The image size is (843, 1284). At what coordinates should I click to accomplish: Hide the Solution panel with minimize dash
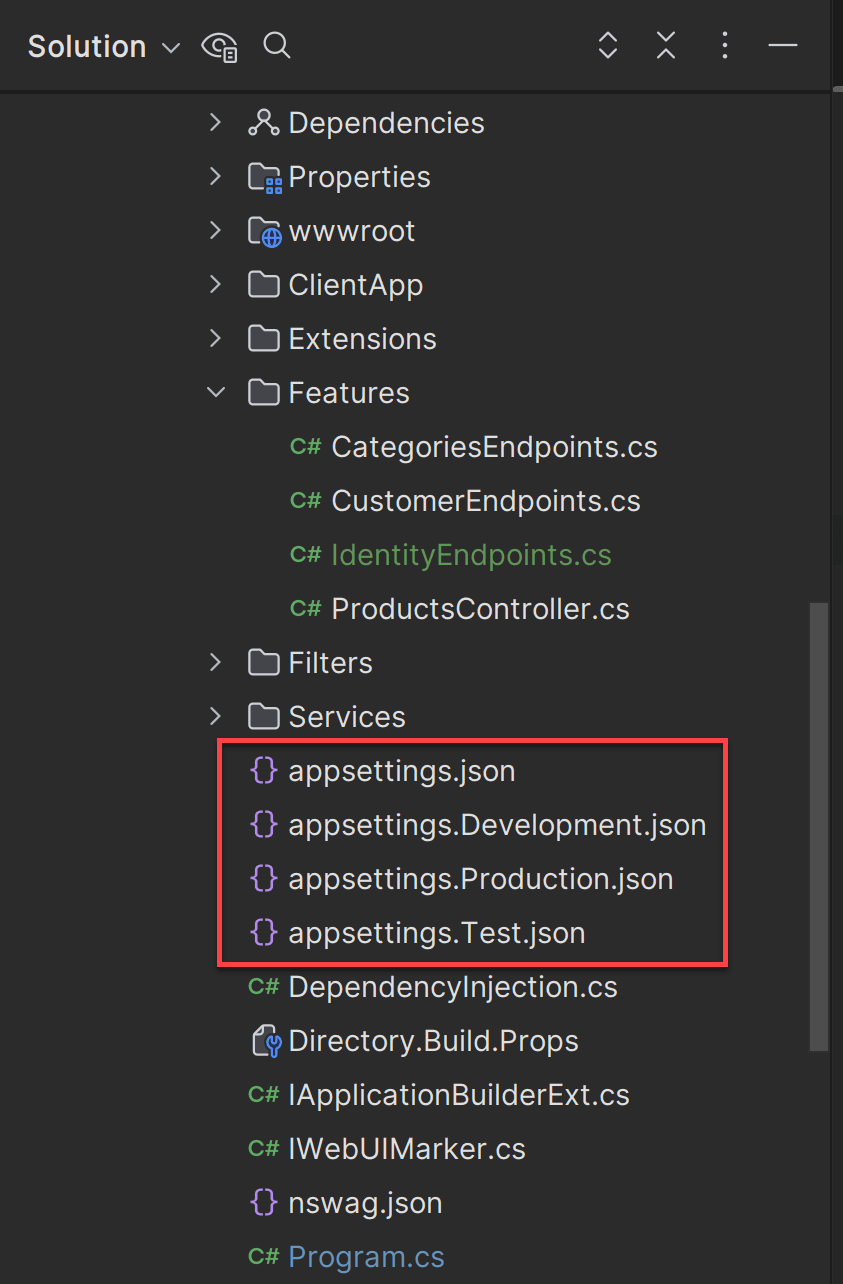tap(783, 46)
